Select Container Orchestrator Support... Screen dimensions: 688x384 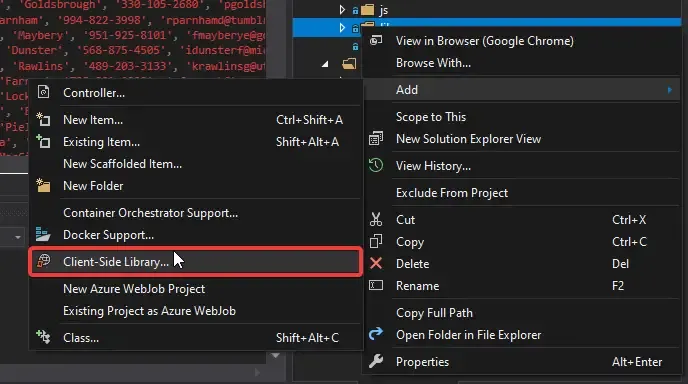(x=195, y=213)
